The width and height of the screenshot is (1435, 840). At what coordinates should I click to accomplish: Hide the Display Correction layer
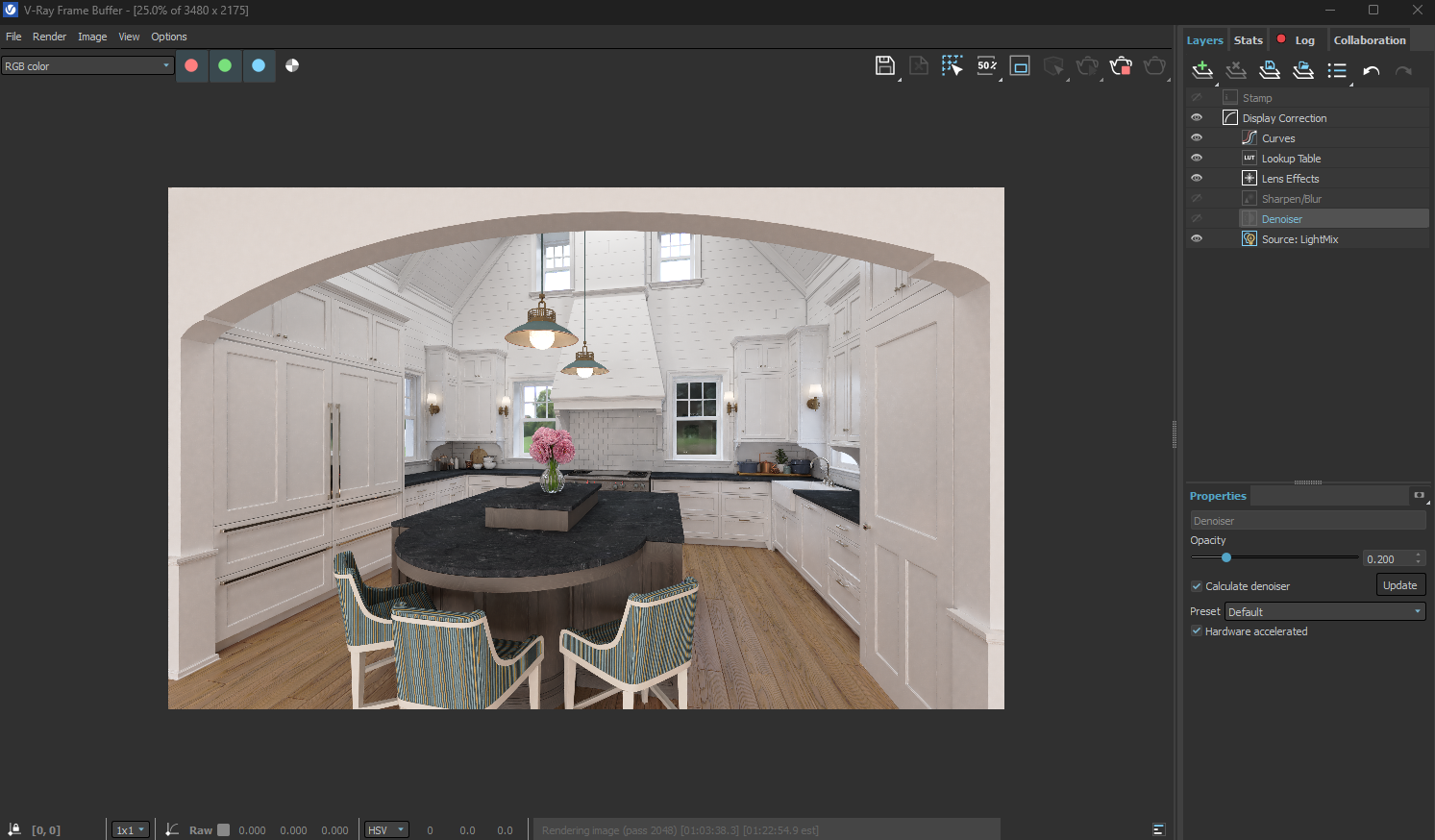1197,118
